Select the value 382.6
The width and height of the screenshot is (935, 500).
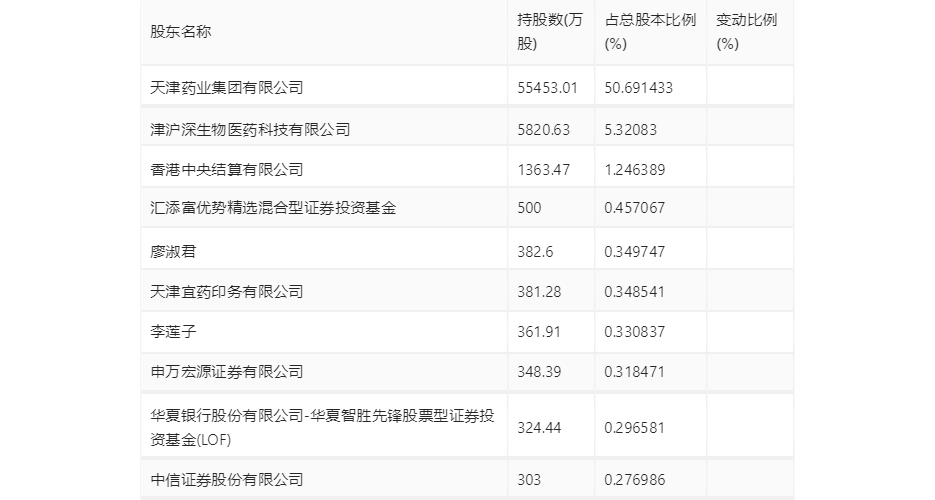pyautogui.click(x=535, y=251)
